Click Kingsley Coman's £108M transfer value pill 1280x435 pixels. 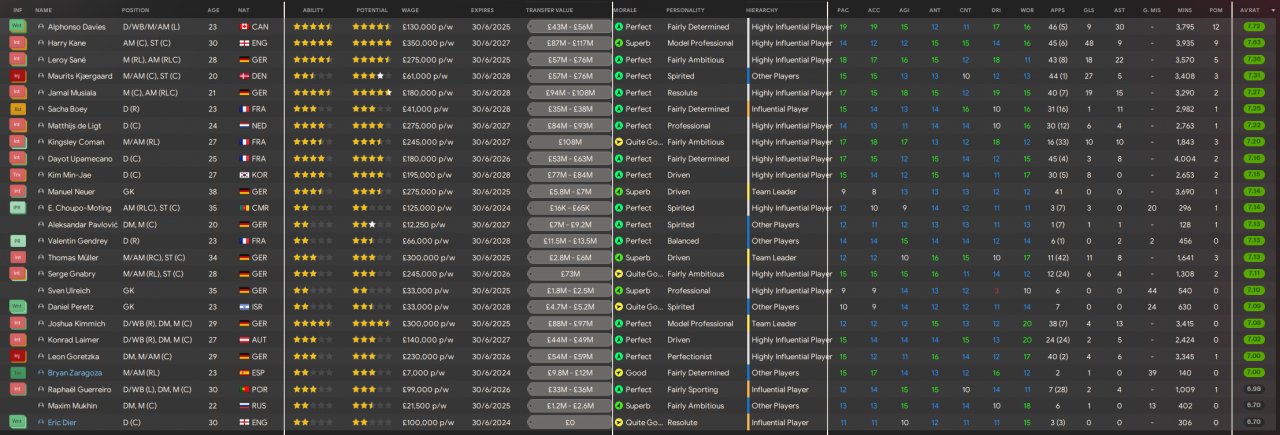pyautogui.click(x=570, y=142)
